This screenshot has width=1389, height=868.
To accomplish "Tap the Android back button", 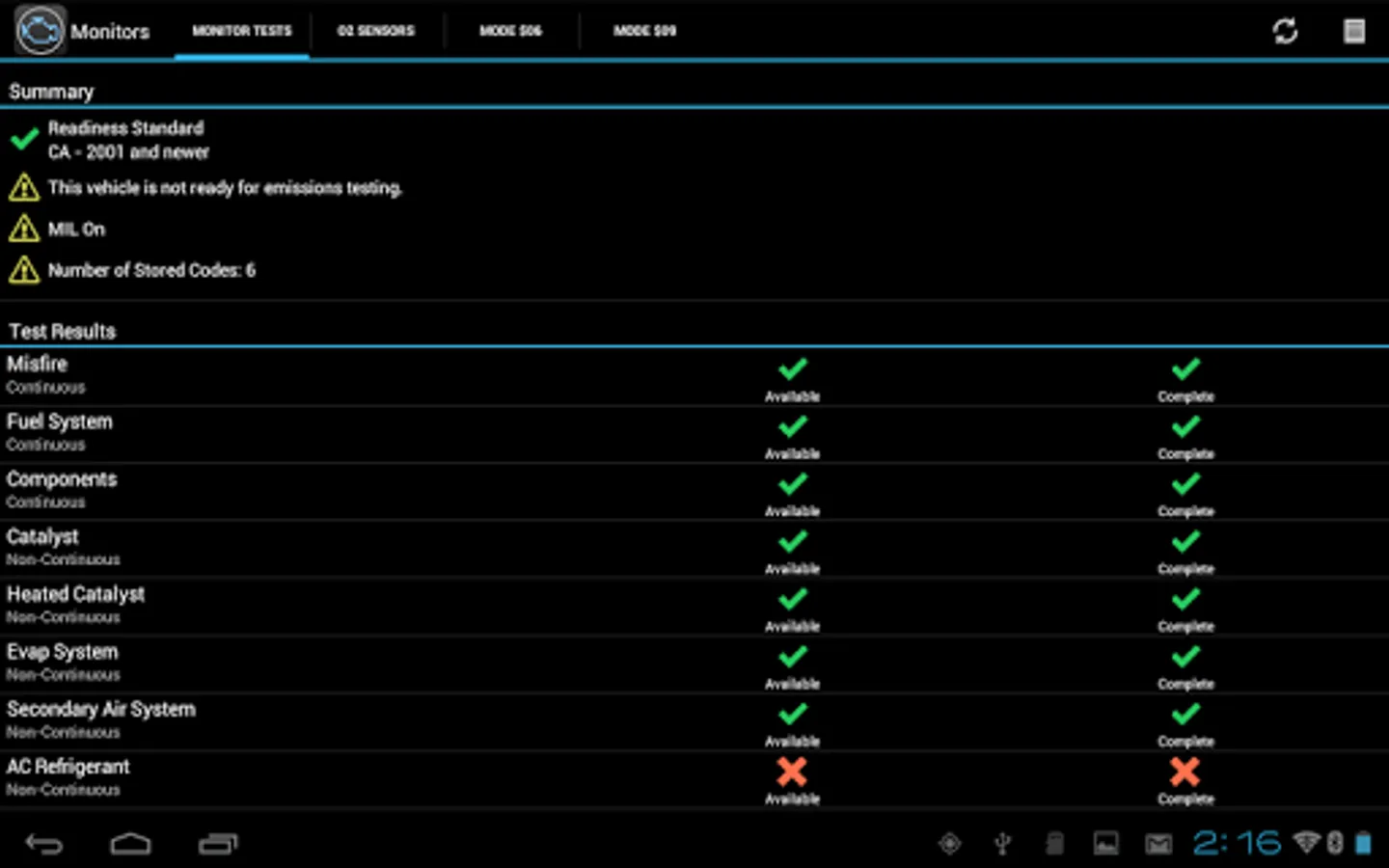I will pyautogui.click(x=43, y=845).
